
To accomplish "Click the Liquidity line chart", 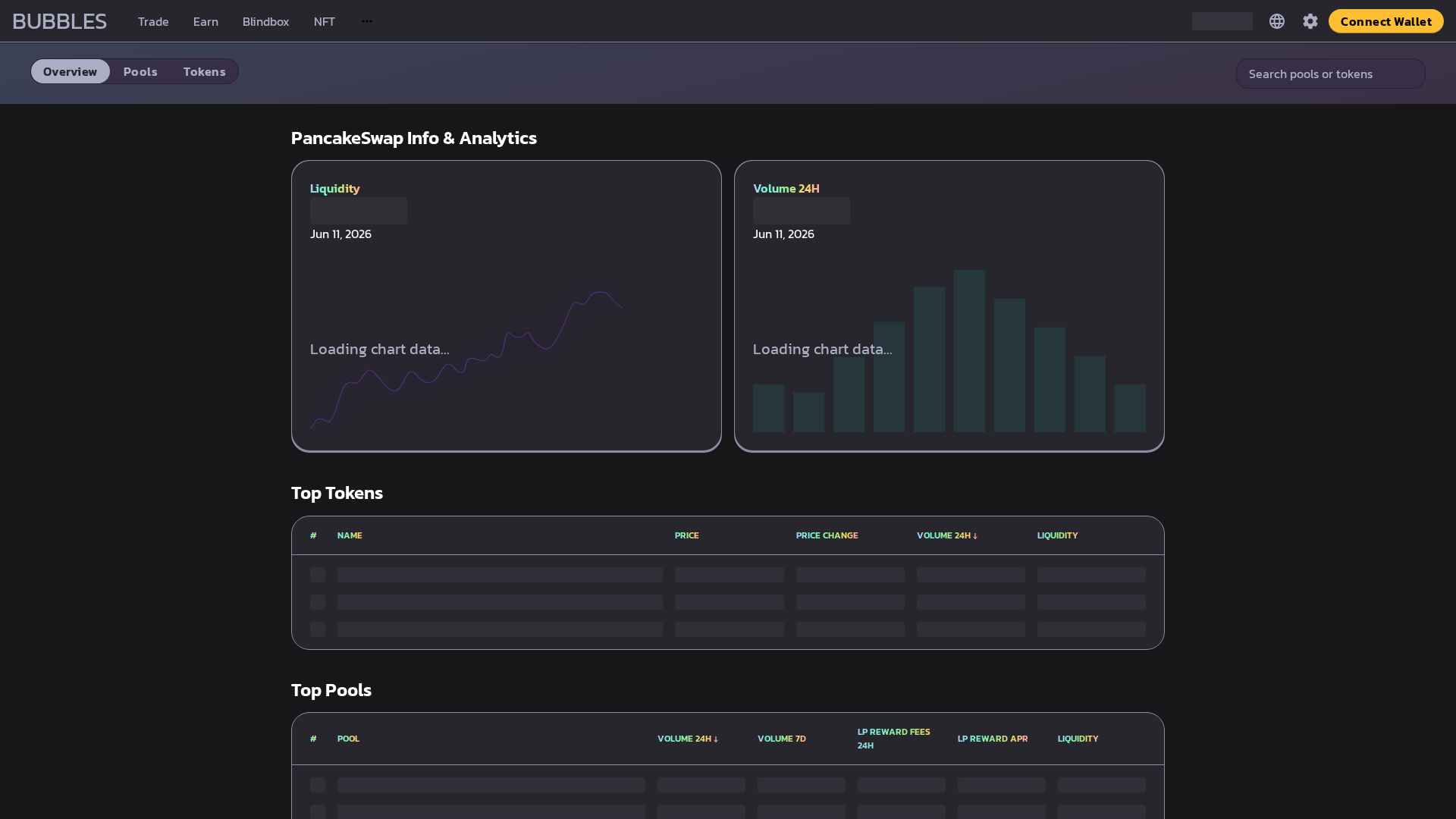I will [x=466, y=359].
